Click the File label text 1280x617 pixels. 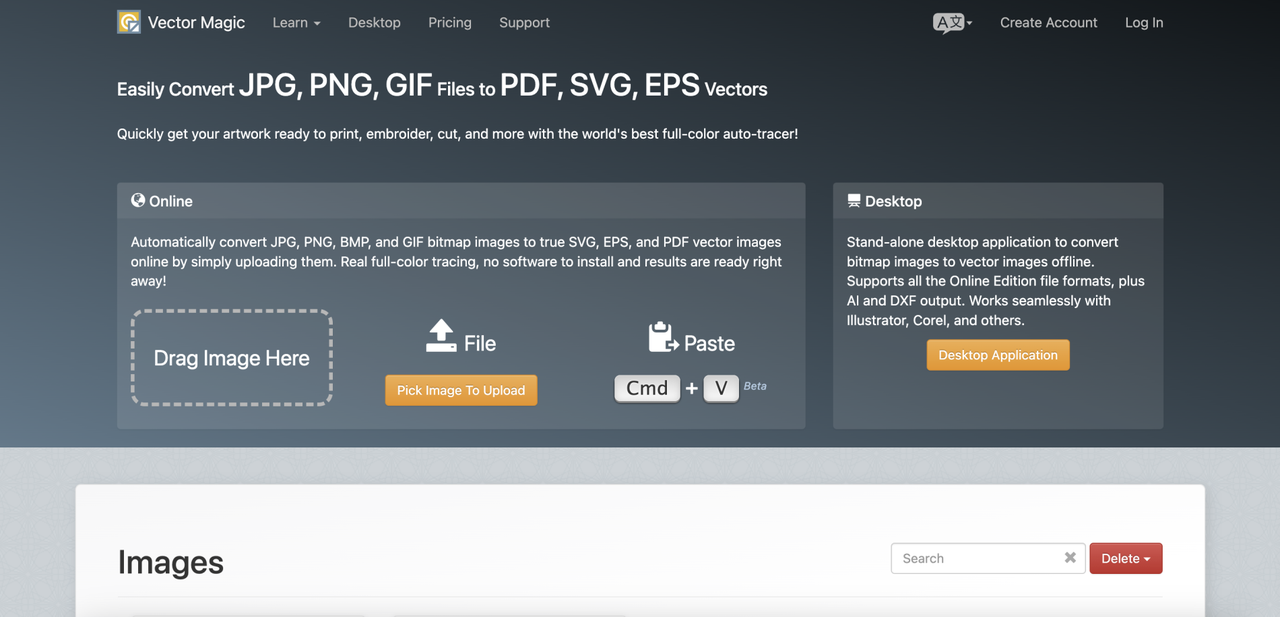[x=480, y=343]
